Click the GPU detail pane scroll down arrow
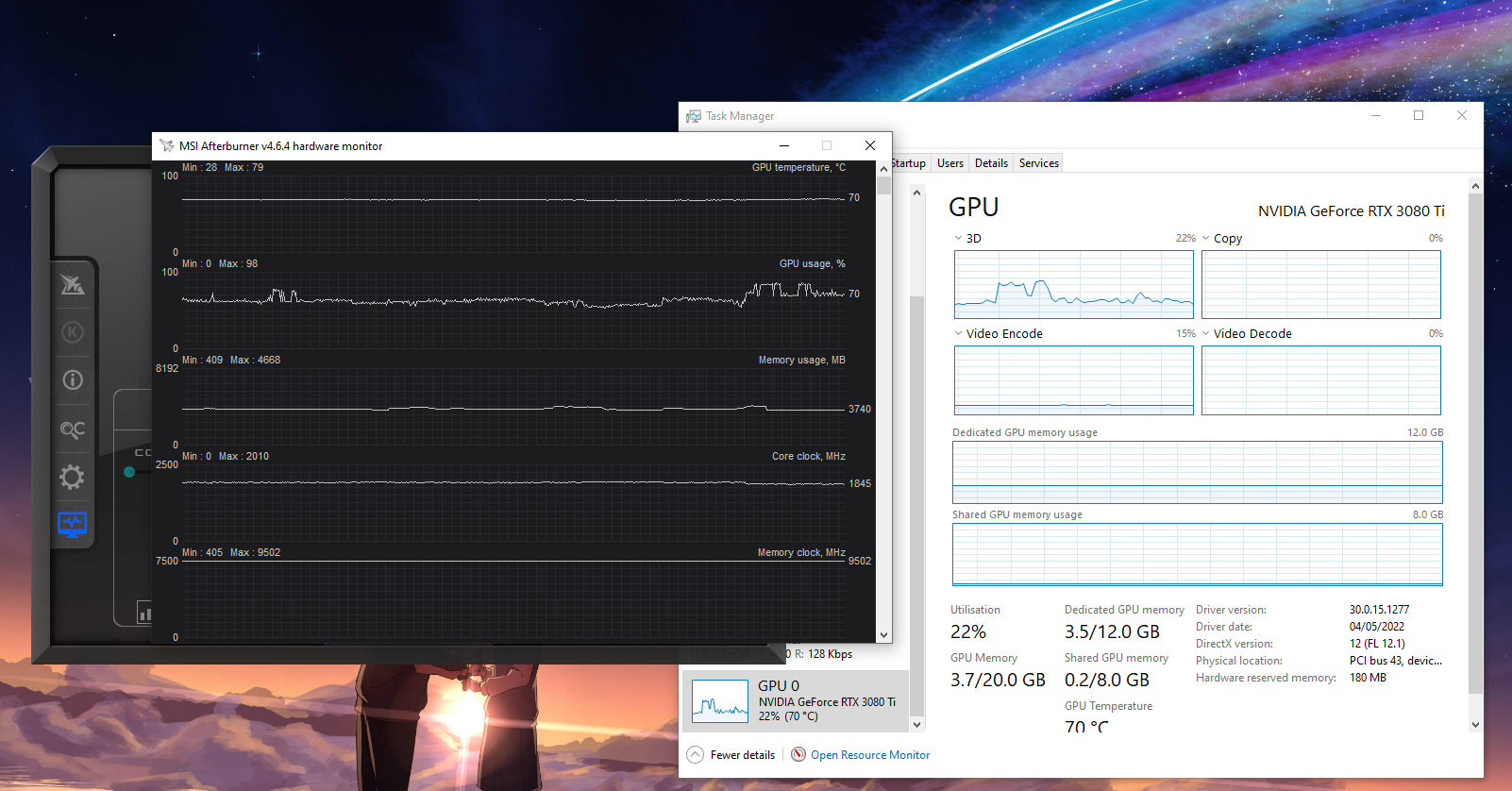 coord(1475,725)
